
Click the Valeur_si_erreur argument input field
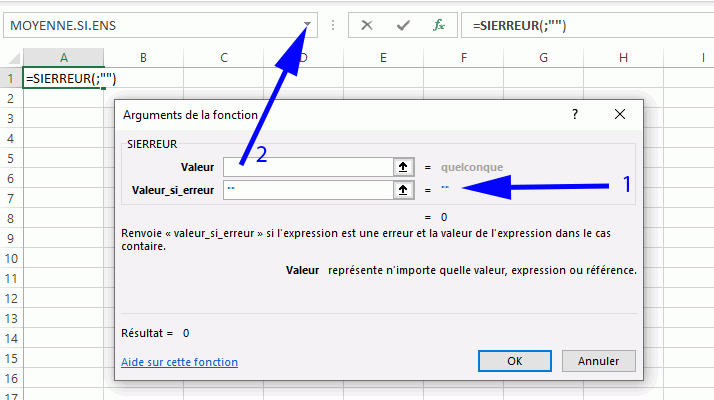308,190
